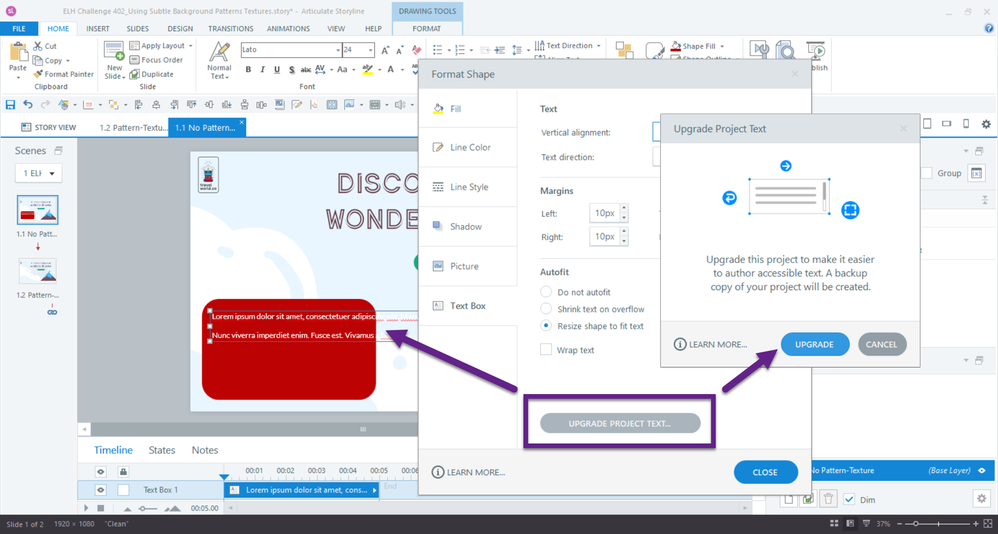Screen dimensions: 998x534
Task: Click the blue UPGRADE button
Action: click(x=814, y=344)
